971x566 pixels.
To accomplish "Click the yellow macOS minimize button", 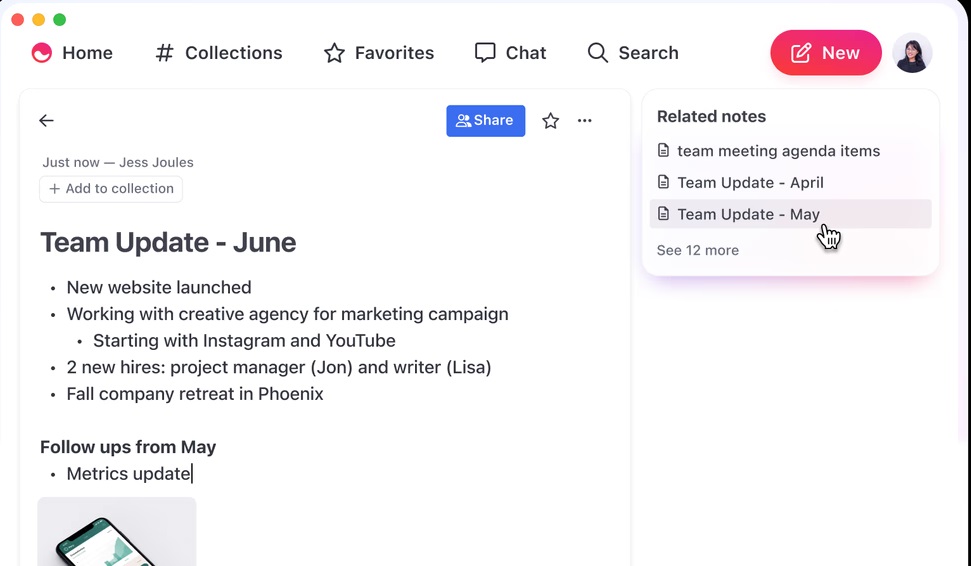I will (x=38, y=20).
